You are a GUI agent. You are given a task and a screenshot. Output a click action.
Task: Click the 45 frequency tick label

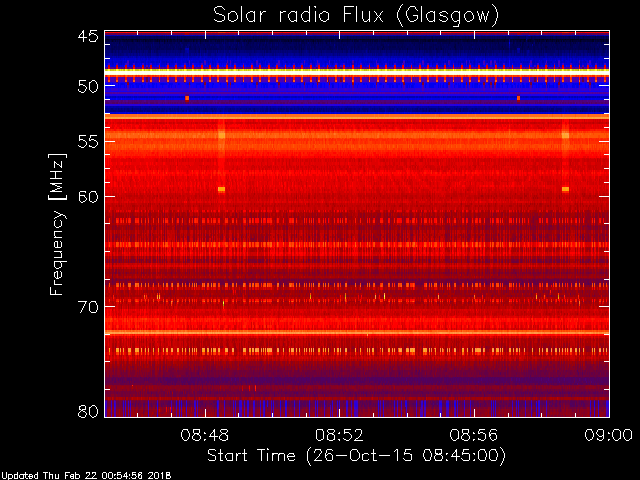coord(88,36)
